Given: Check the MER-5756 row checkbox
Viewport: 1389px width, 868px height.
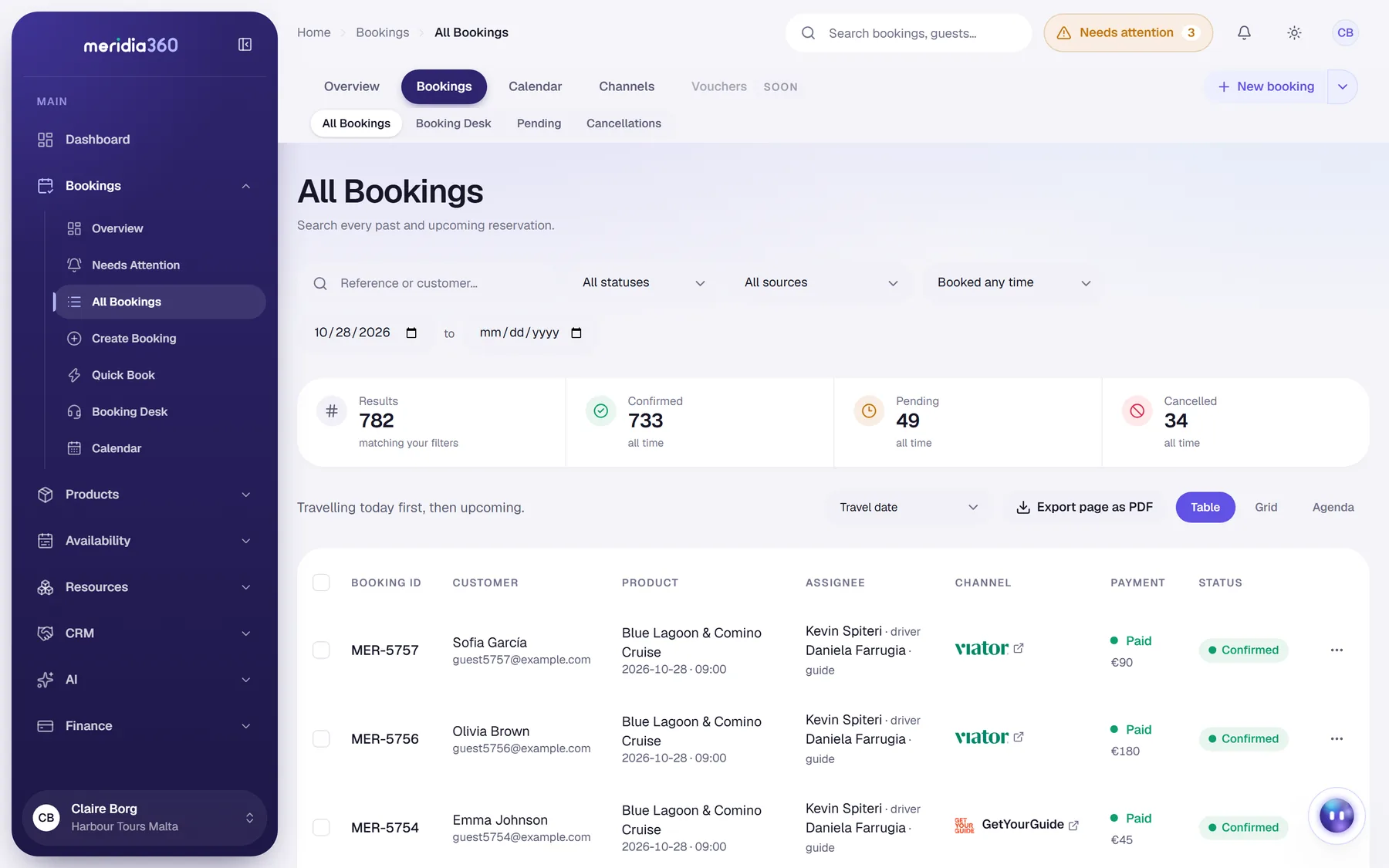Looking at the screenshot, I should click(321, 738).
